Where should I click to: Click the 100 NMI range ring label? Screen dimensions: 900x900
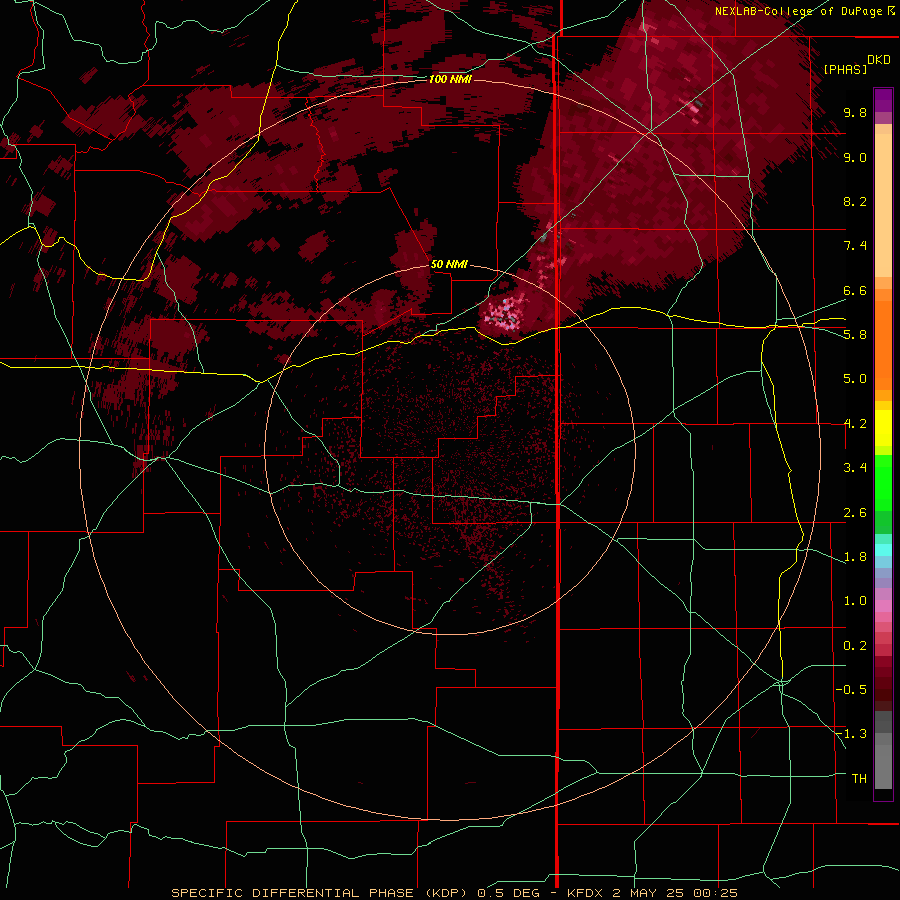coord(450,79)
